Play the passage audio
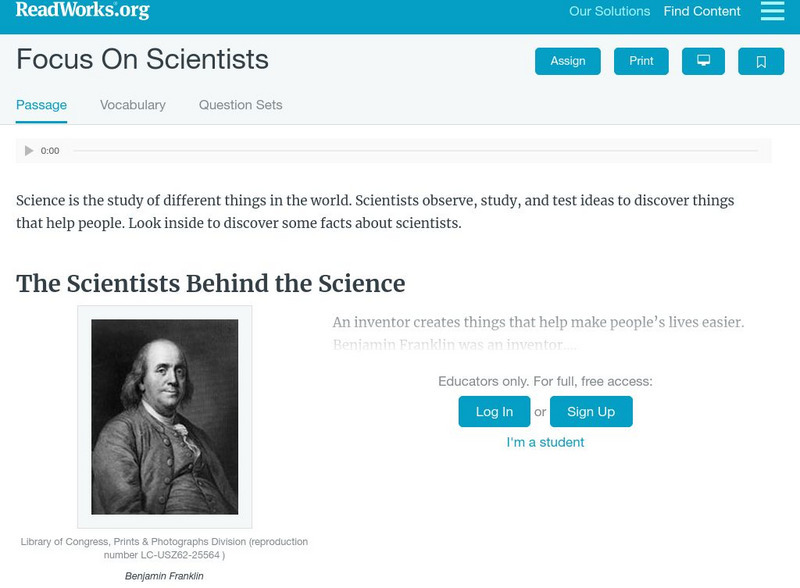This screenshot has height=588, width=800. 29,151
